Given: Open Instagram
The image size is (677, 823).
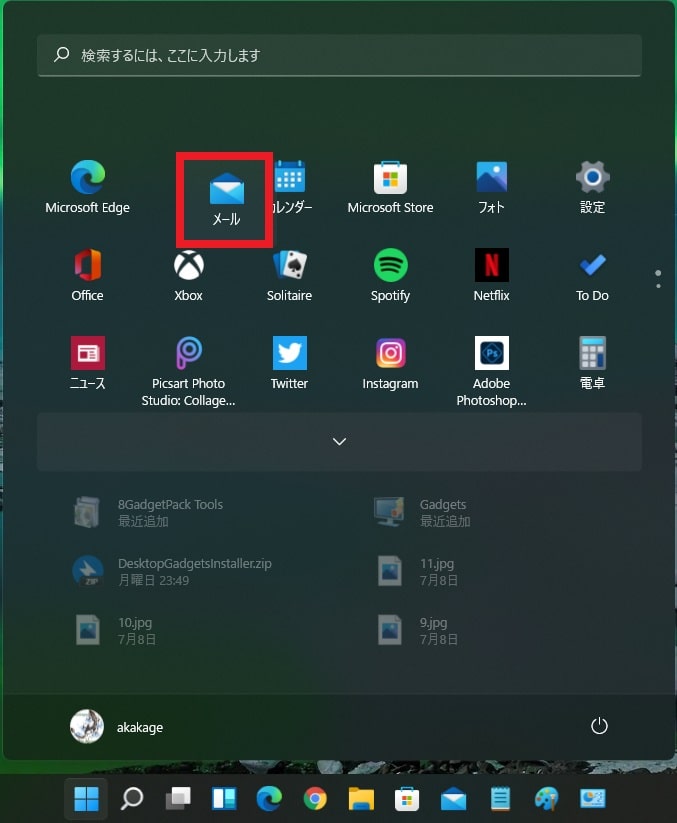Looking at the screenshot, I should tap(390, 363).
